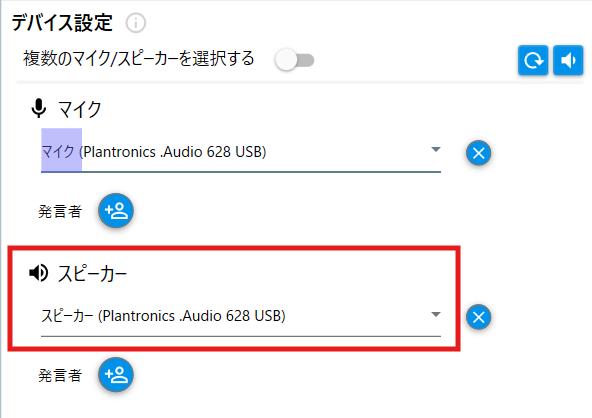Click the 発言者 label below speaker
Screen dimensions: 592x418
[60, 375]
